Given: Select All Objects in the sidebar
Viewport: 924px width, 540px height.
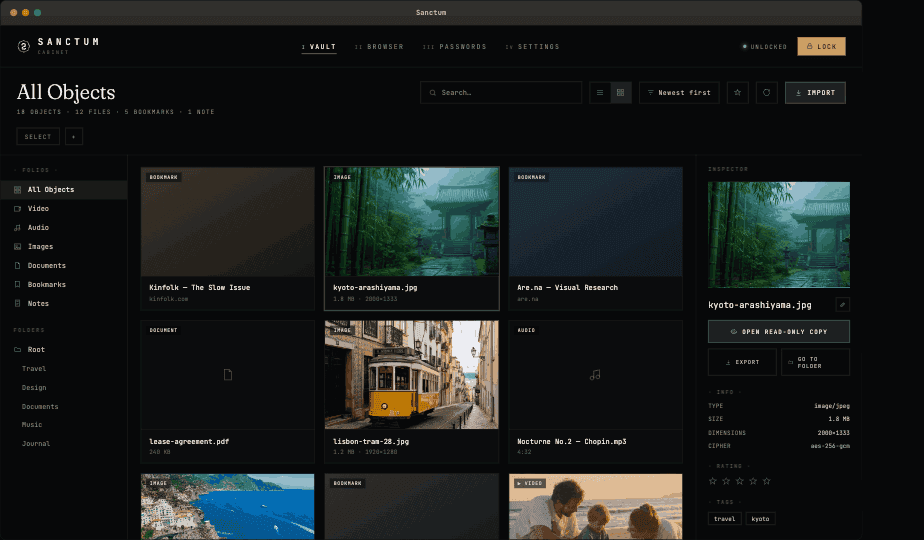Looking at the screenshot, I should point(64,190).
